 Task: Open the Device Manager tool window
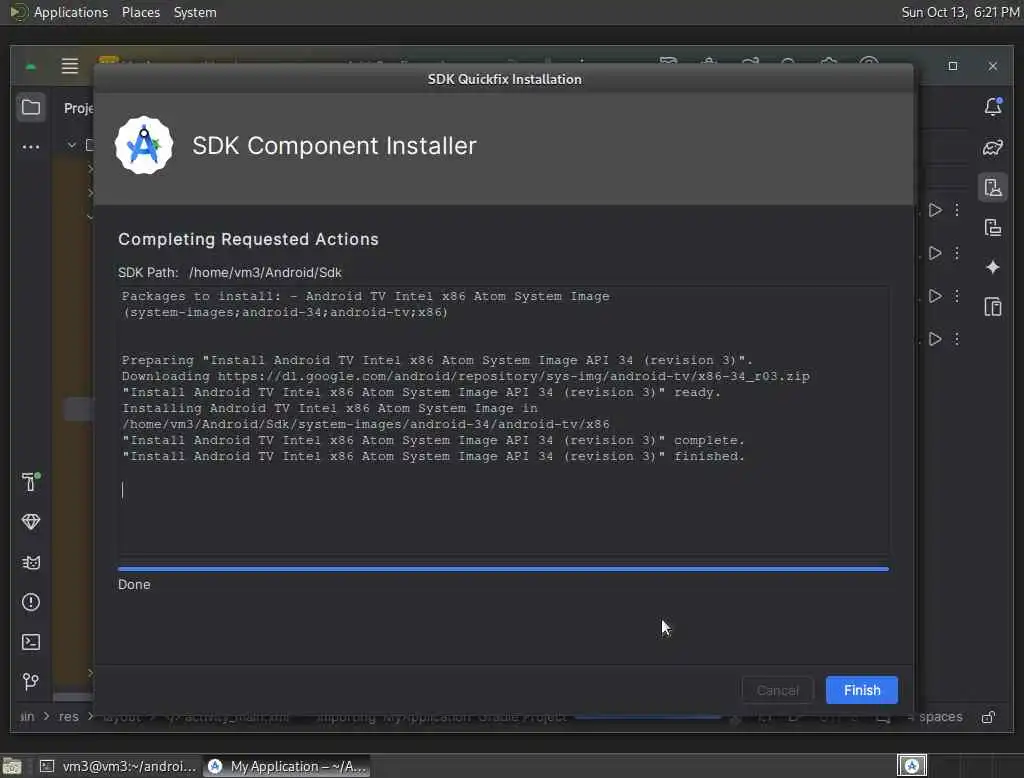click(993, 187)
